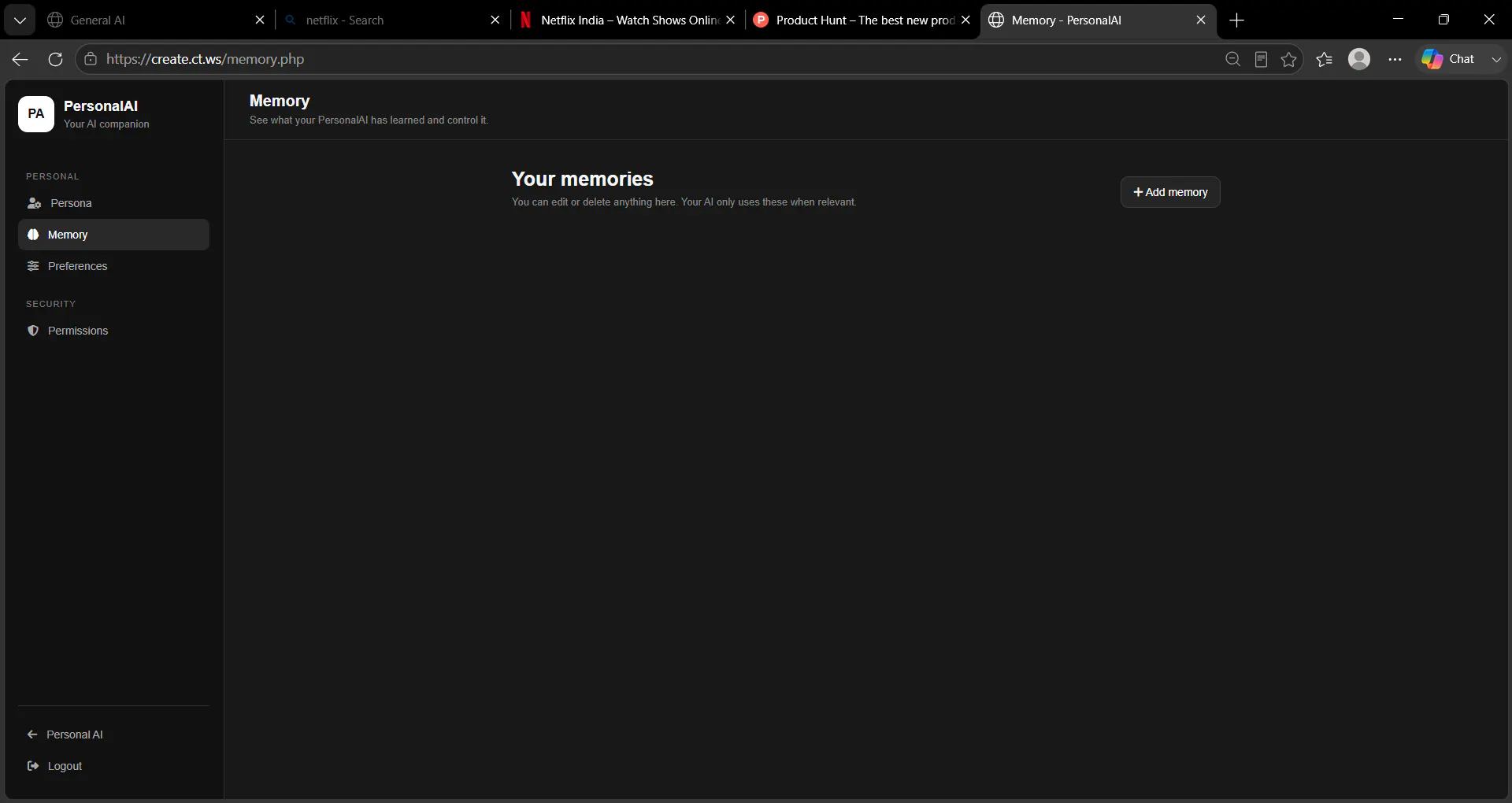Open the reader view icon

1261,59
